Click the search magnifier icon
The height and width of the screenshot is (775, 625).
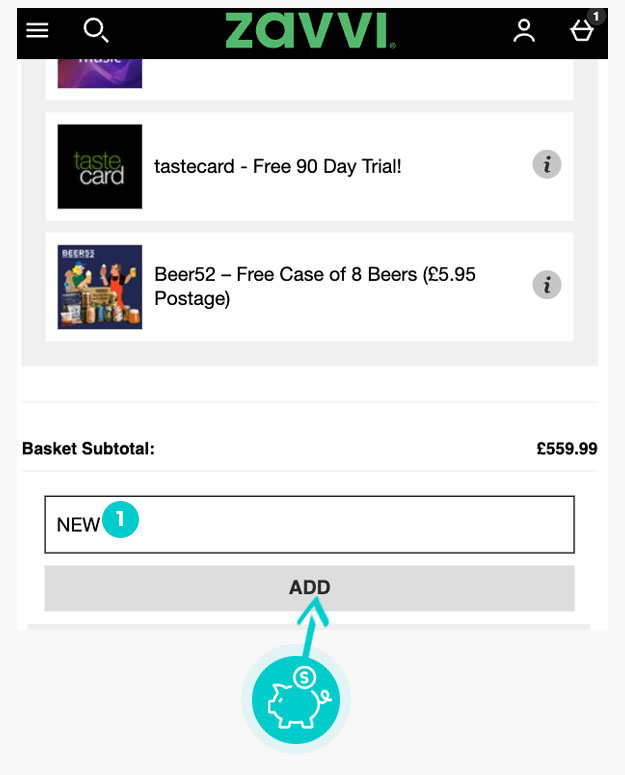[x=95, y=31]
